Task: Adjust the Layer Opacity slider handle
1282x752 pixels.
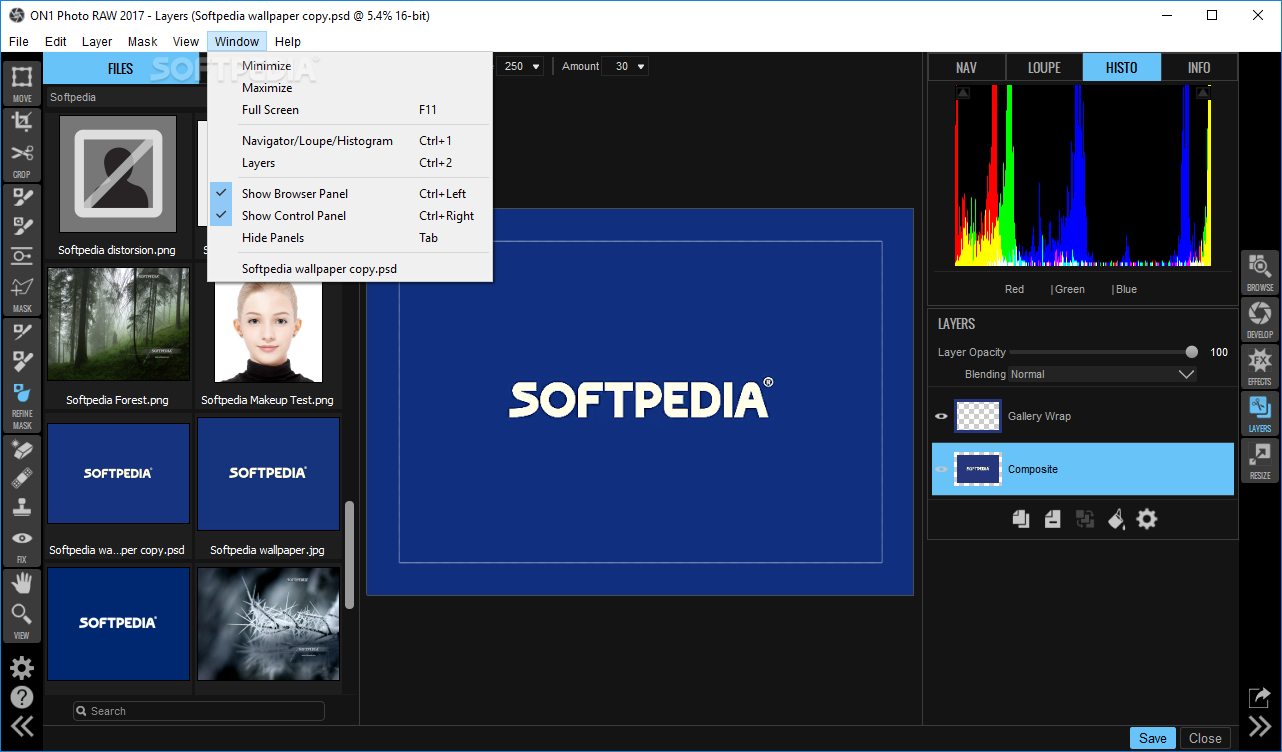Action: point(1191,352)
